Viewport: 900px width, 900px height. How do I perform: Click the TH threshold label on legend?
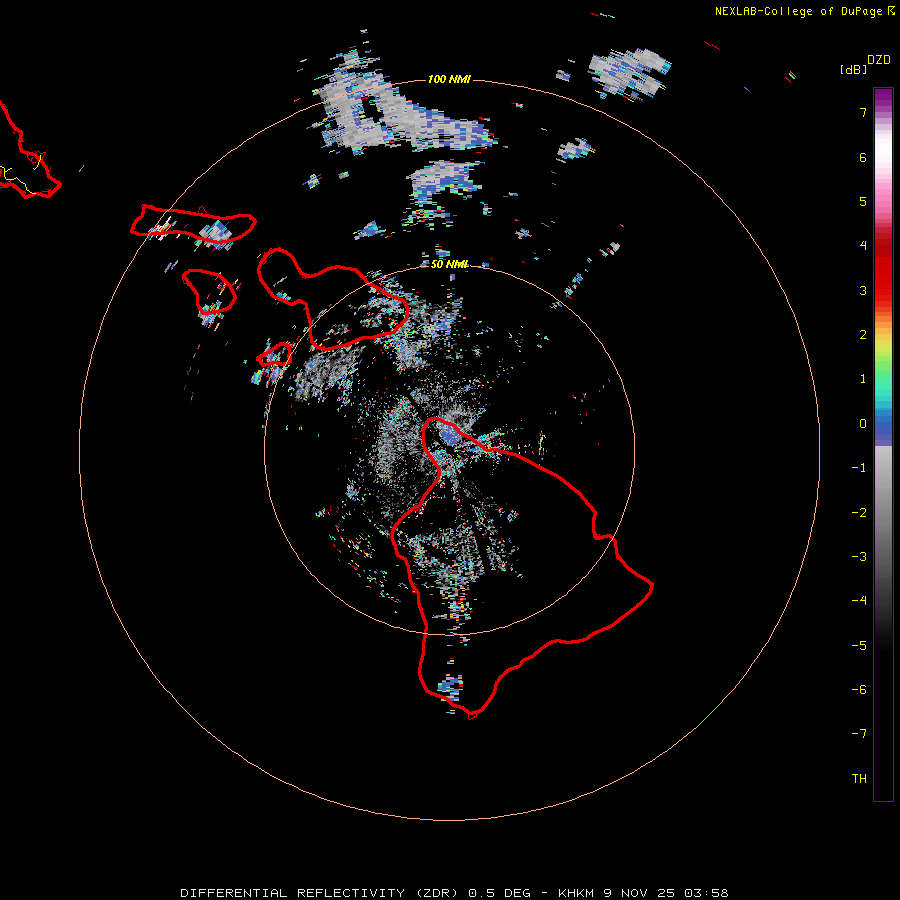[x=859, y=779]
